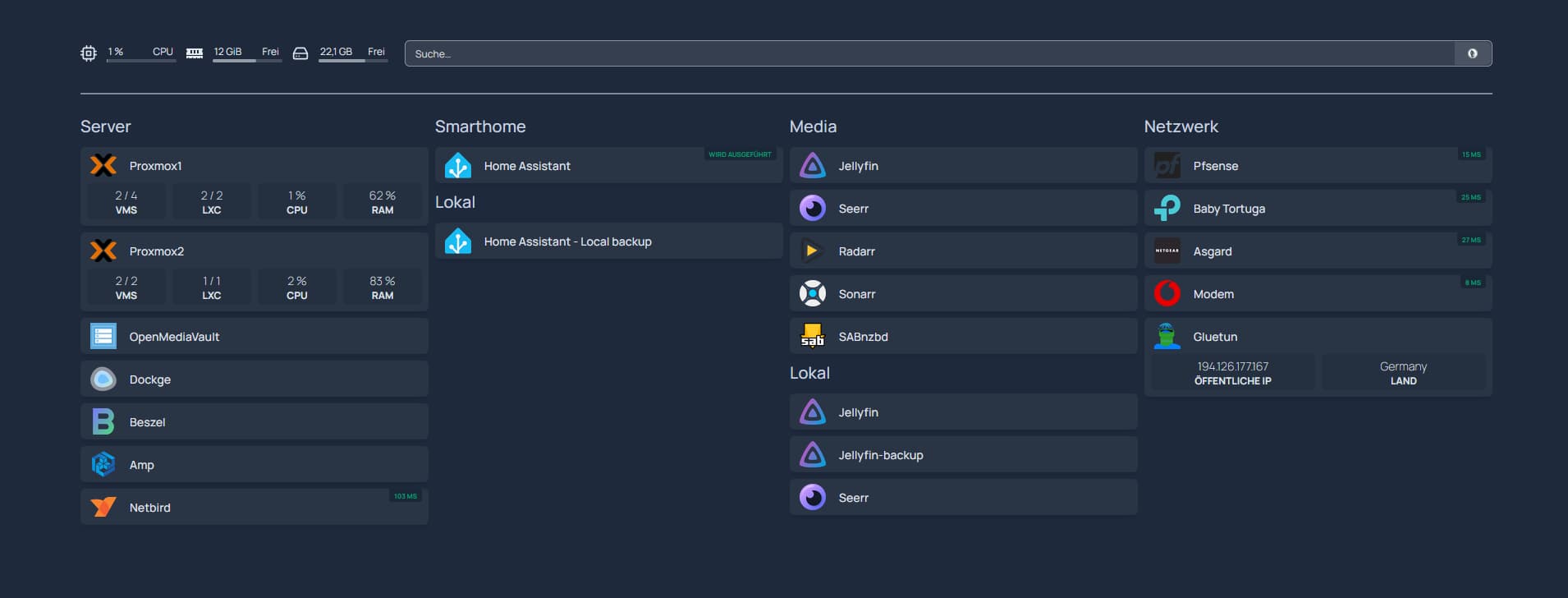Collapse the Lokal subgroup under Media
1568x598 pixels.
tap(809, 373)
